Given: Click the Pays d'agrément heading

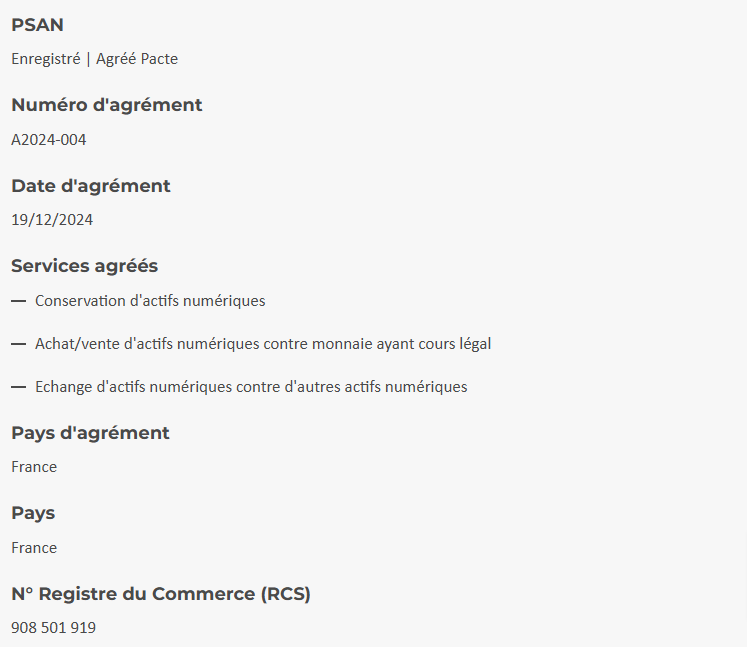Looking at the screenshot, I should 90,433.
